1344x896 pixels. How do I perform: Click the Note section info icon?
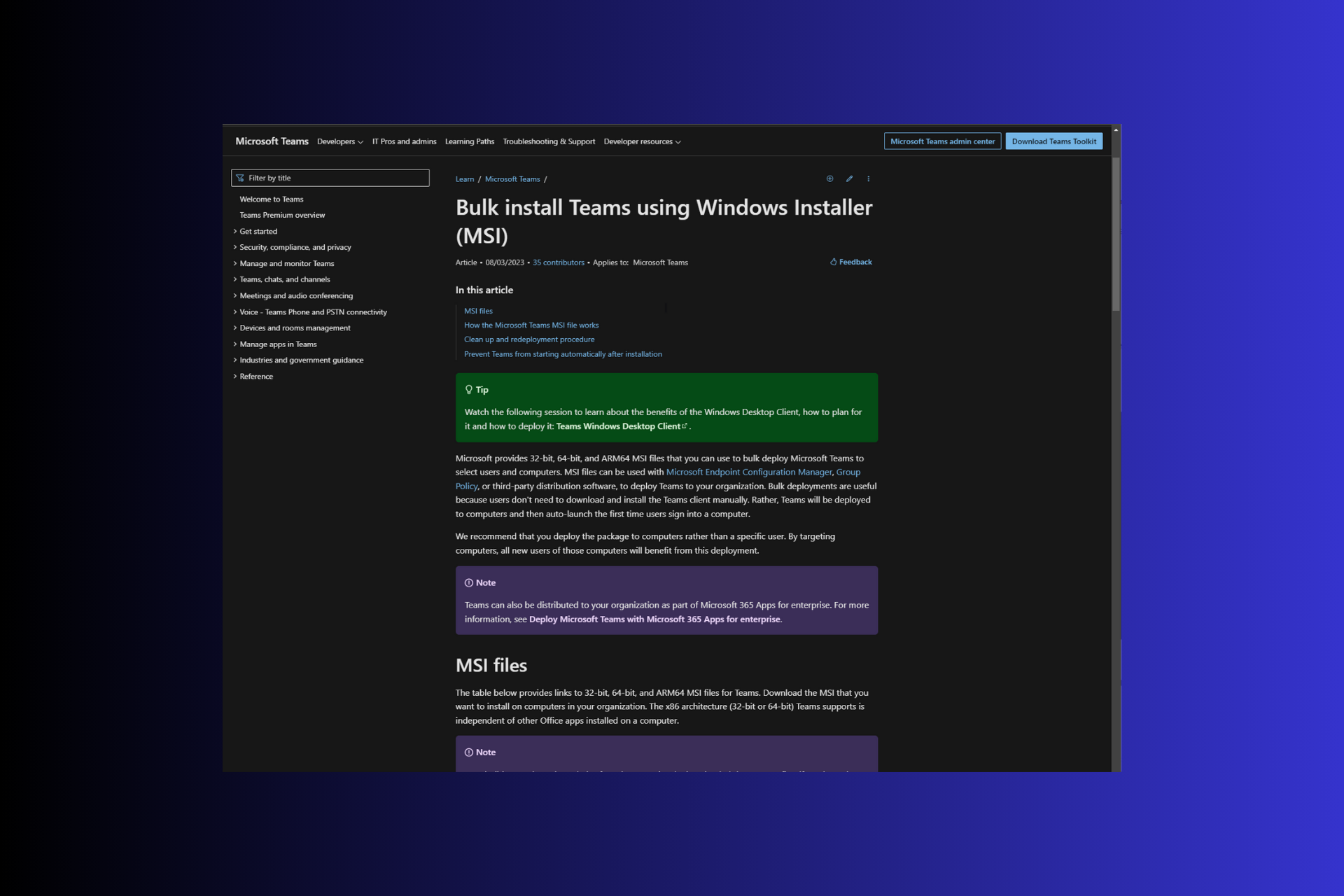(x=467, y=581)
